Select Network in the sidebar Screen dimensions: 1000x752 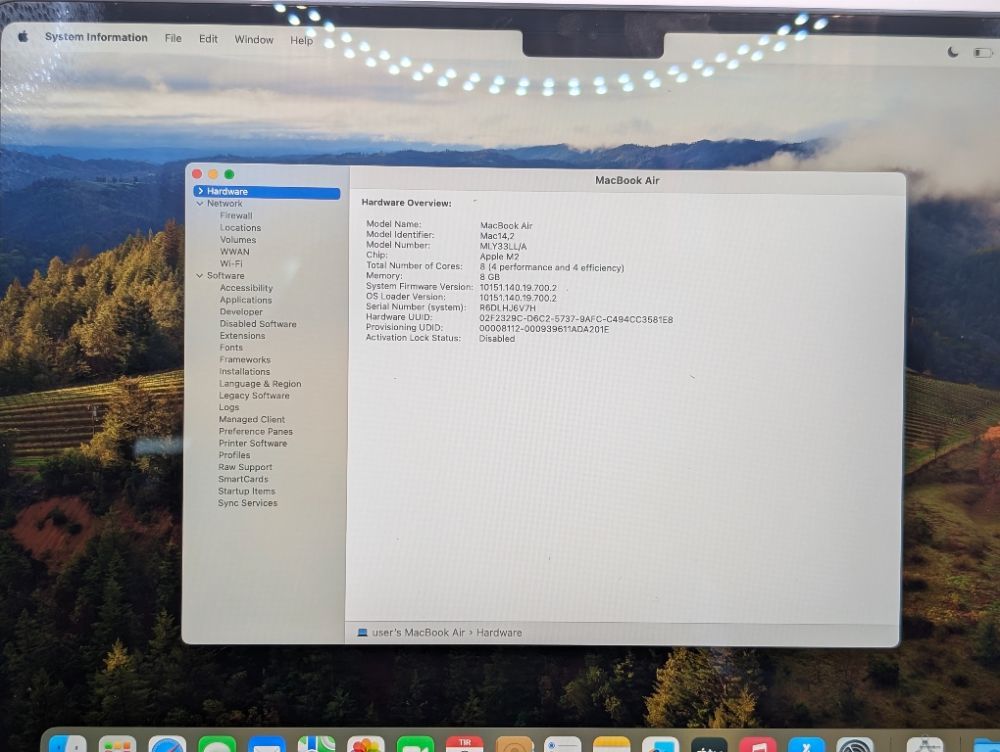coord(224,203)
